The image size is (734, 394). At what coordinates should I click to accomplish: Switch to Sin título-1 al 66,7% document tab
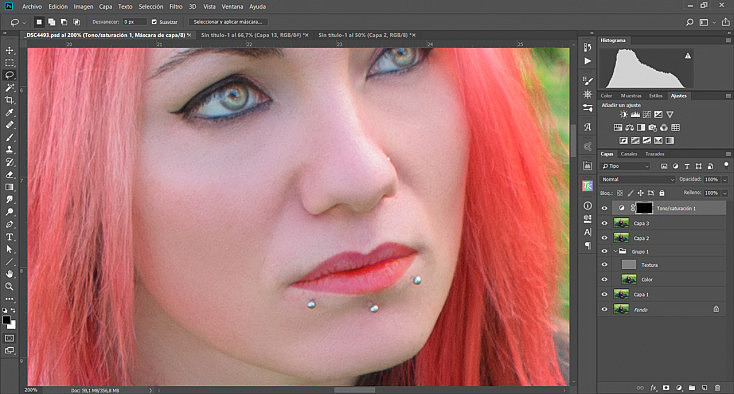click(254, 35)
